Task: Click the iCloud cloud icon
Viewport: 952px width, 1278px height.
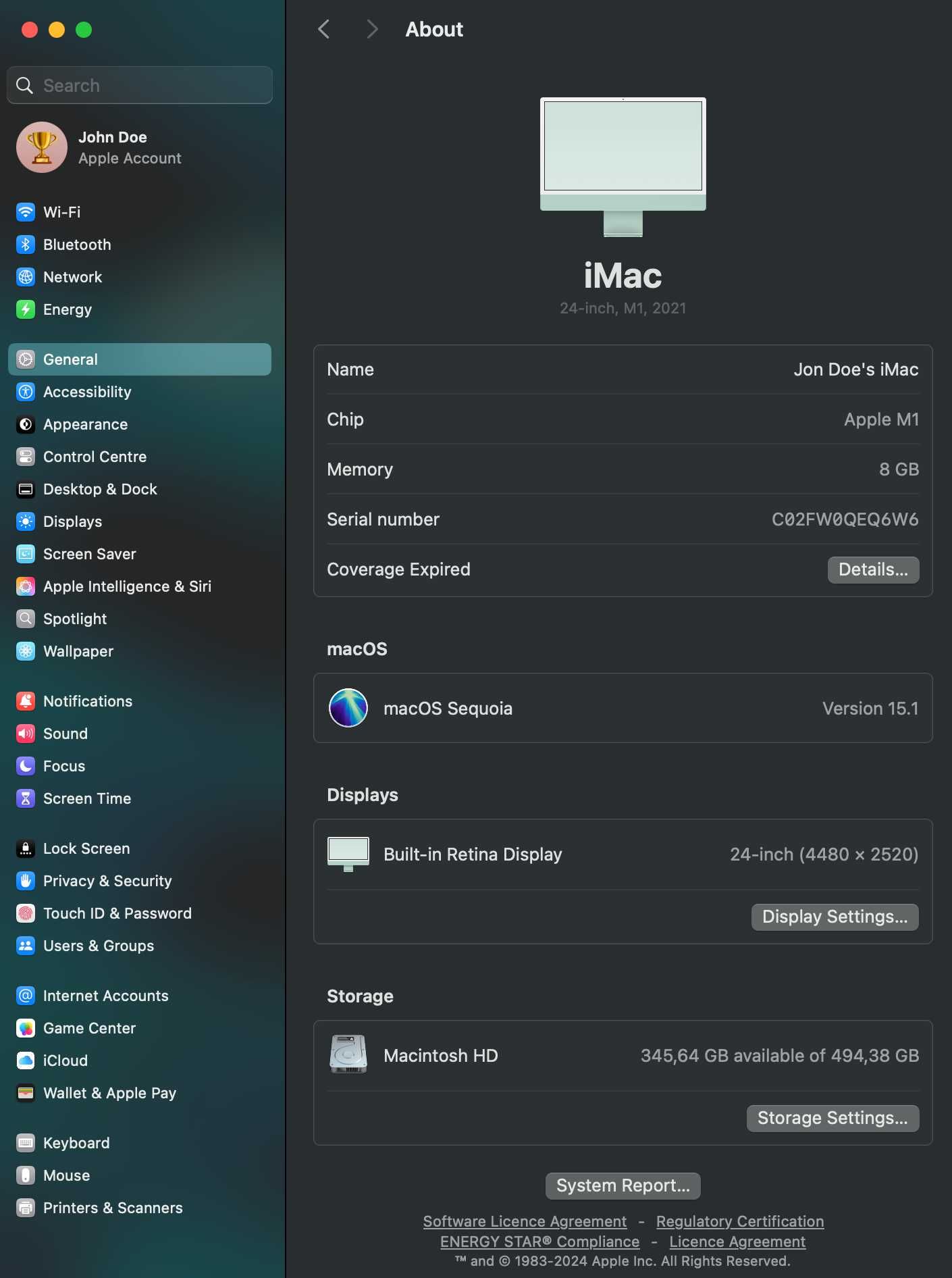Action: 26,1060
